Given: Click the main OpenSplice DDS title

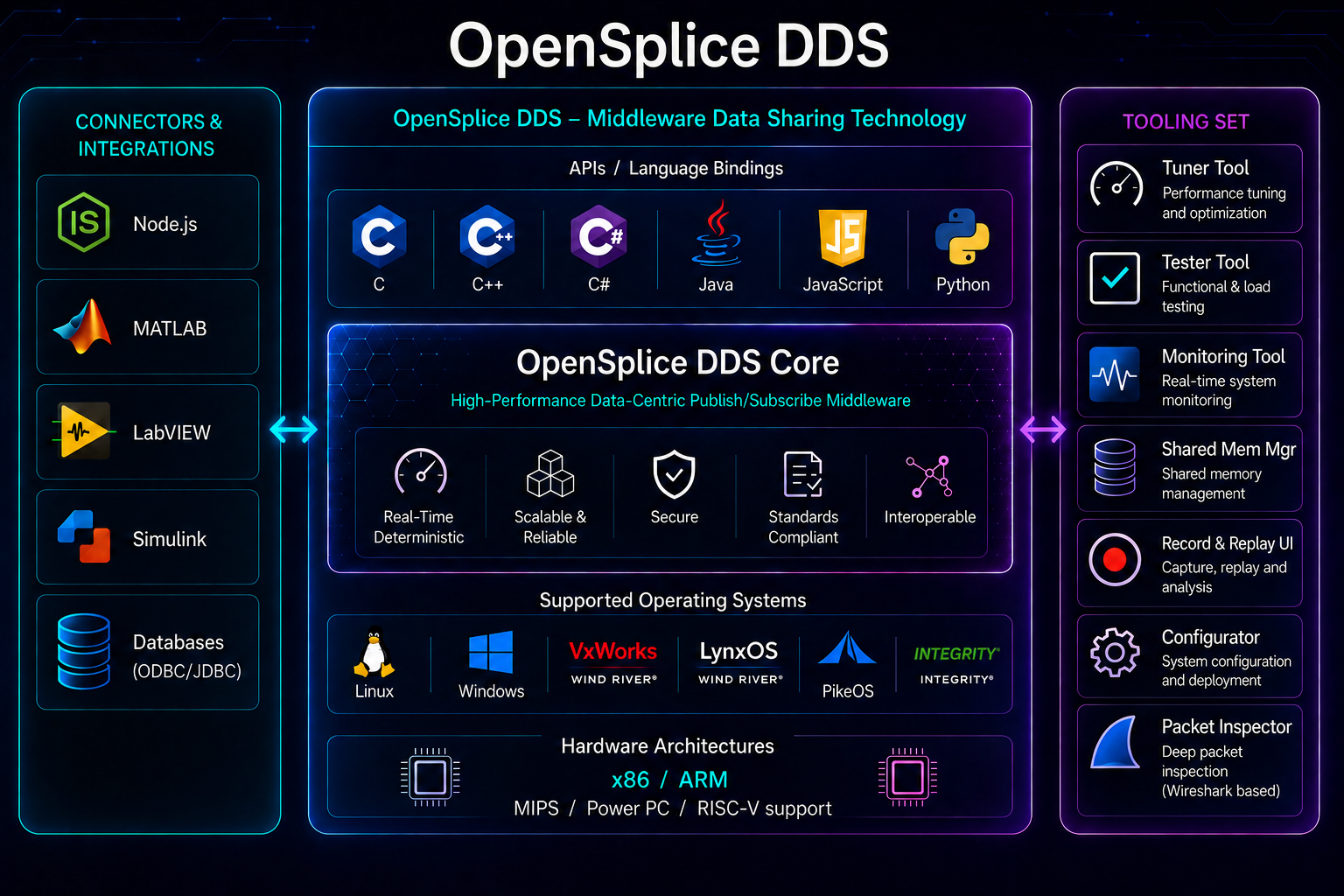Looking at the screenshot, I should [x=669, y=45].
